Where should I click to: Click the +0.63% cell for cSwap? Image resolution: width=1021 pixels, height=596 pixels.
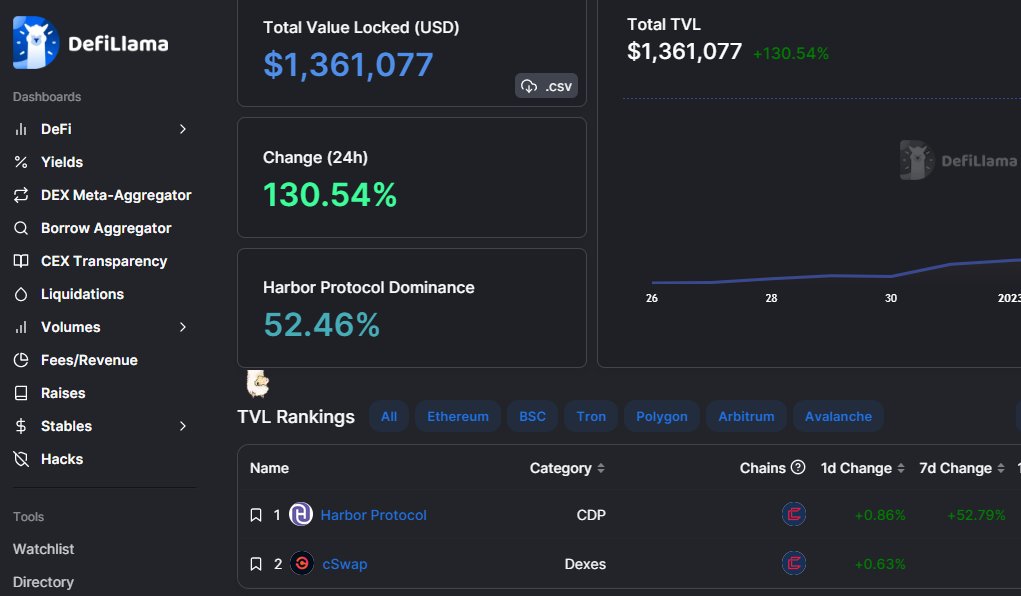pos(880,564)
